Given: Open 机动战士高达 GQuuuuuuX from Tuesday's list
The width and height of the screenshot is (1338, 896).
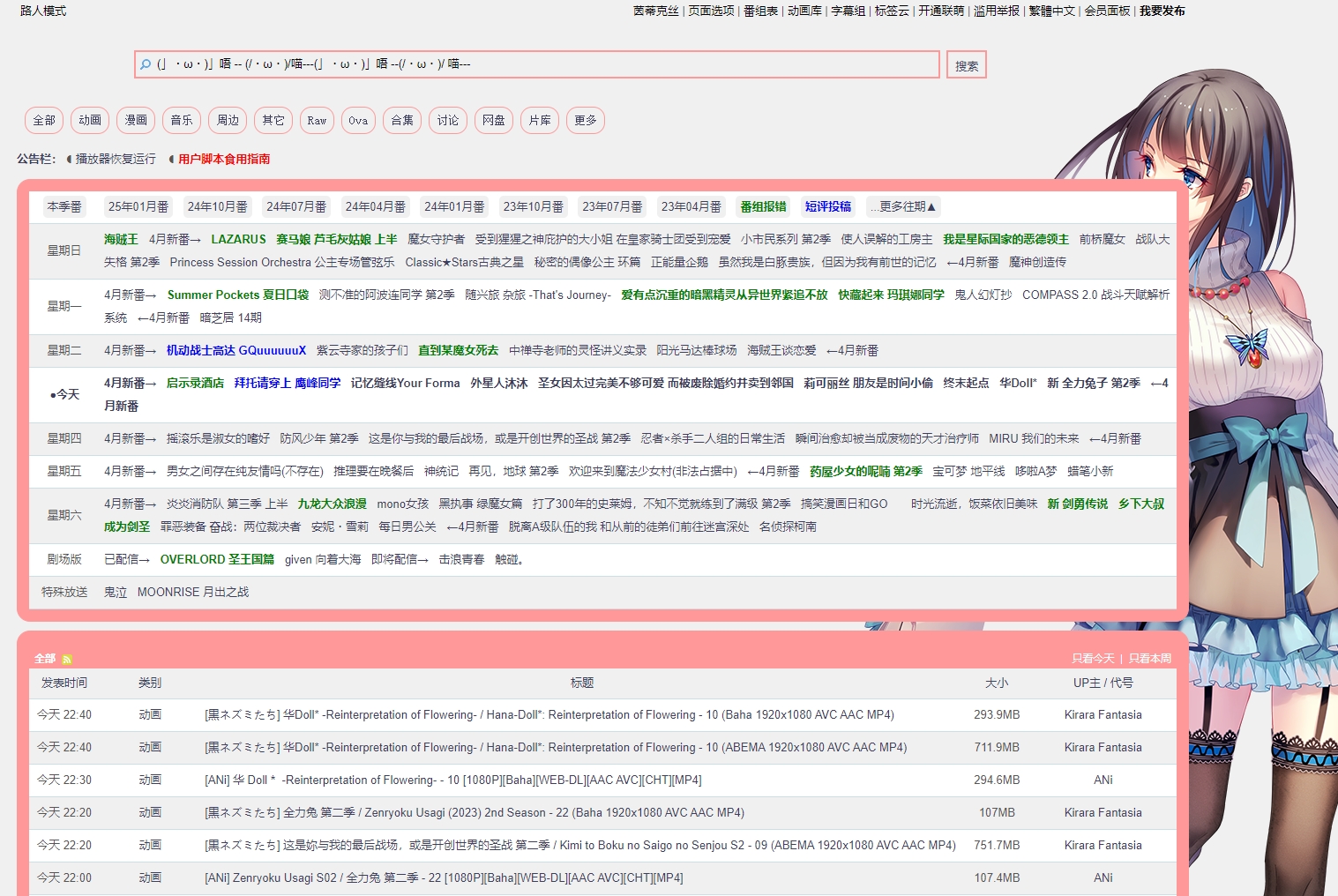Looking at the screenshot, I should pos(236,350).
